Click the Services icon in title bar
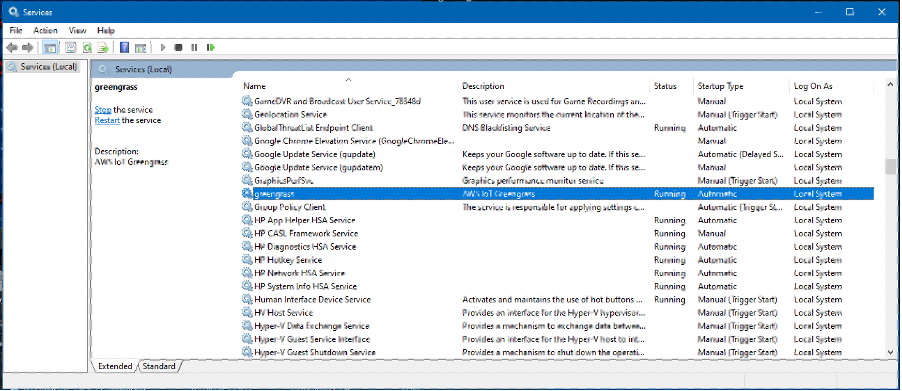The width and height of the screenshot is (902, 391). point(13,12)
